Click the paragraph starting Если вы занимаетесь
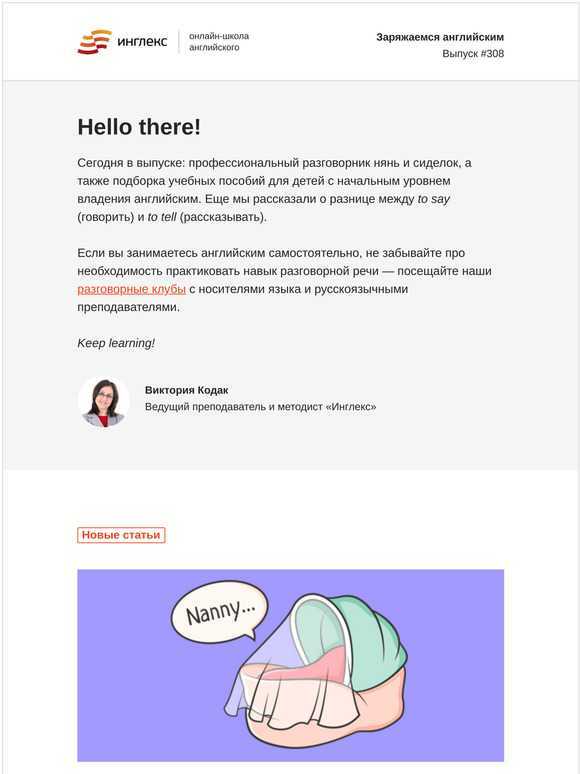 [x=284, y=280]
